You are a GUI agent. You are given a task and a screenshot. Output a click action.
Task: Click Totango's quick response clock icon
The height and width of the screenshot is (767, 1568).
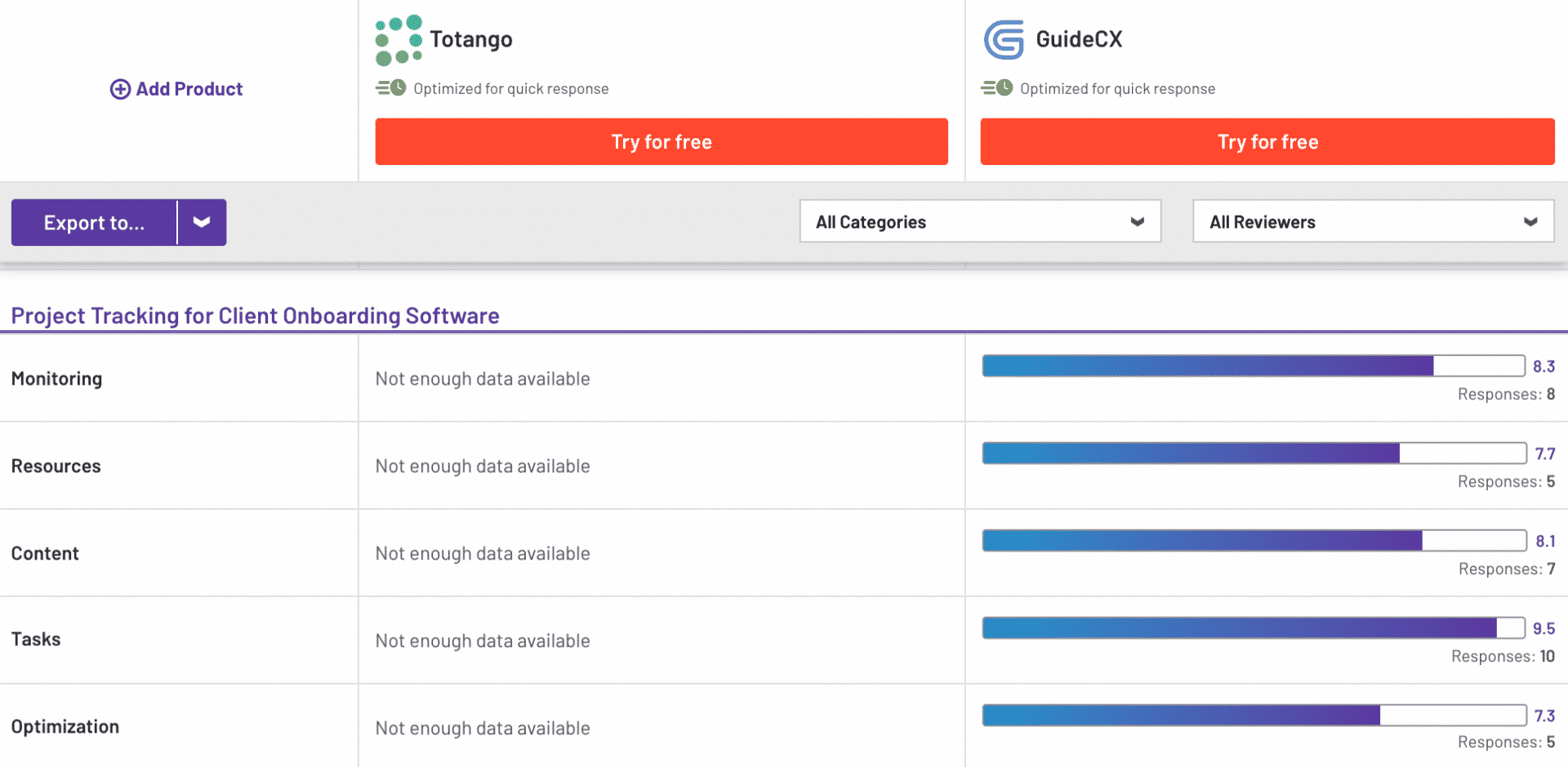pos(390,87)
